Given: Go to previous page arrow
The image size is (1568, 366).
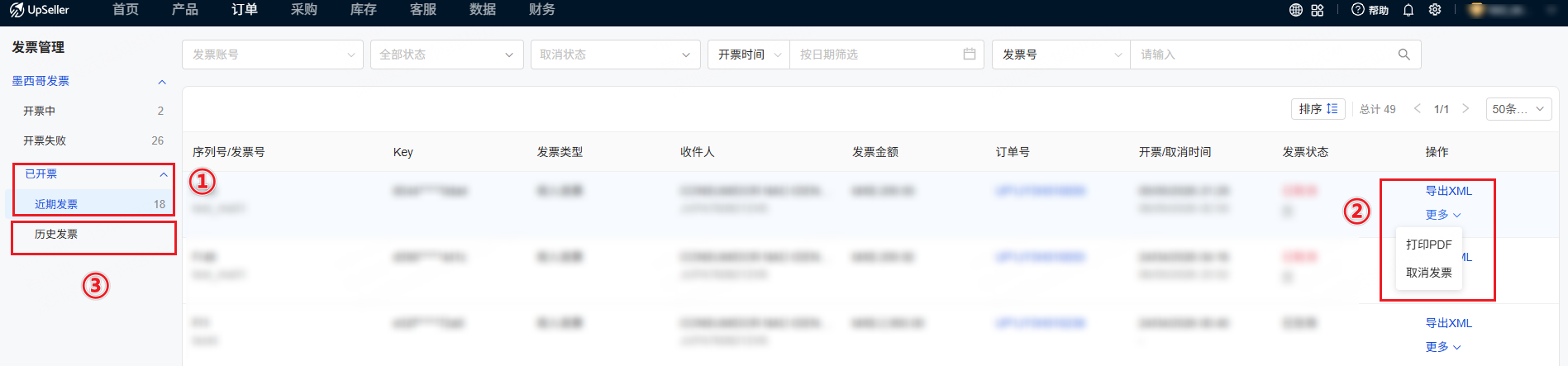Looking at the screenshot, I should point(1418,109).
